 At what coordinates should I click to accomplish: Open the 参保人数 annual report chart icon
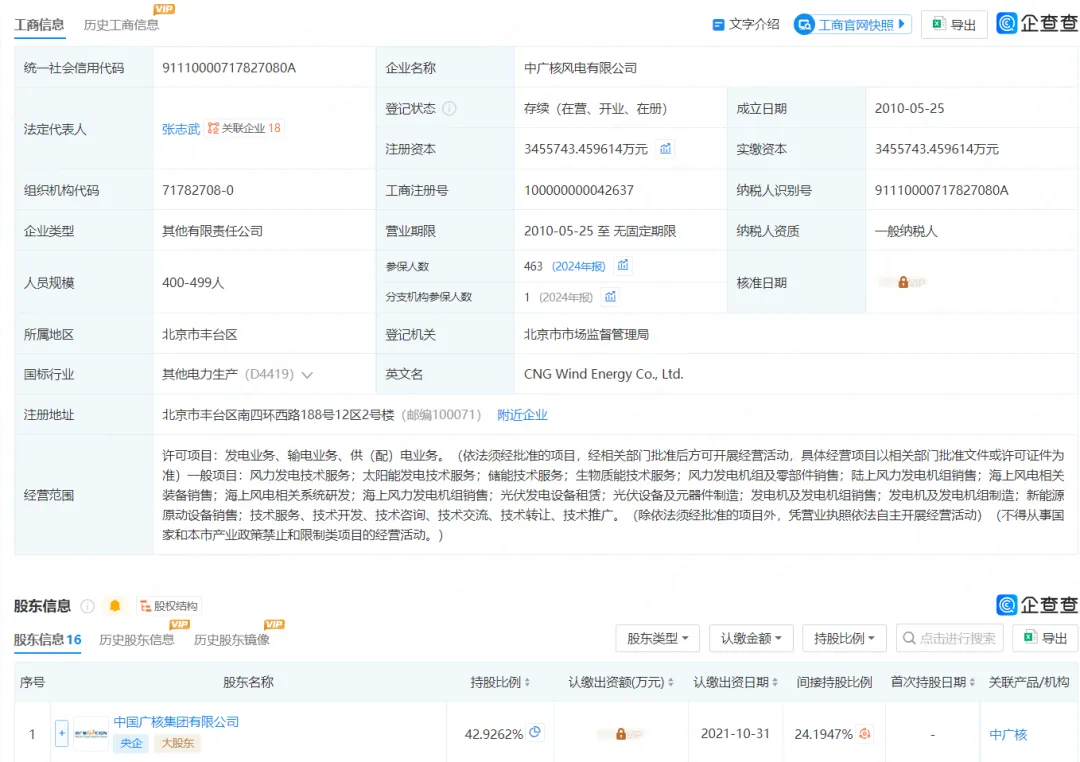click(622, 266)
